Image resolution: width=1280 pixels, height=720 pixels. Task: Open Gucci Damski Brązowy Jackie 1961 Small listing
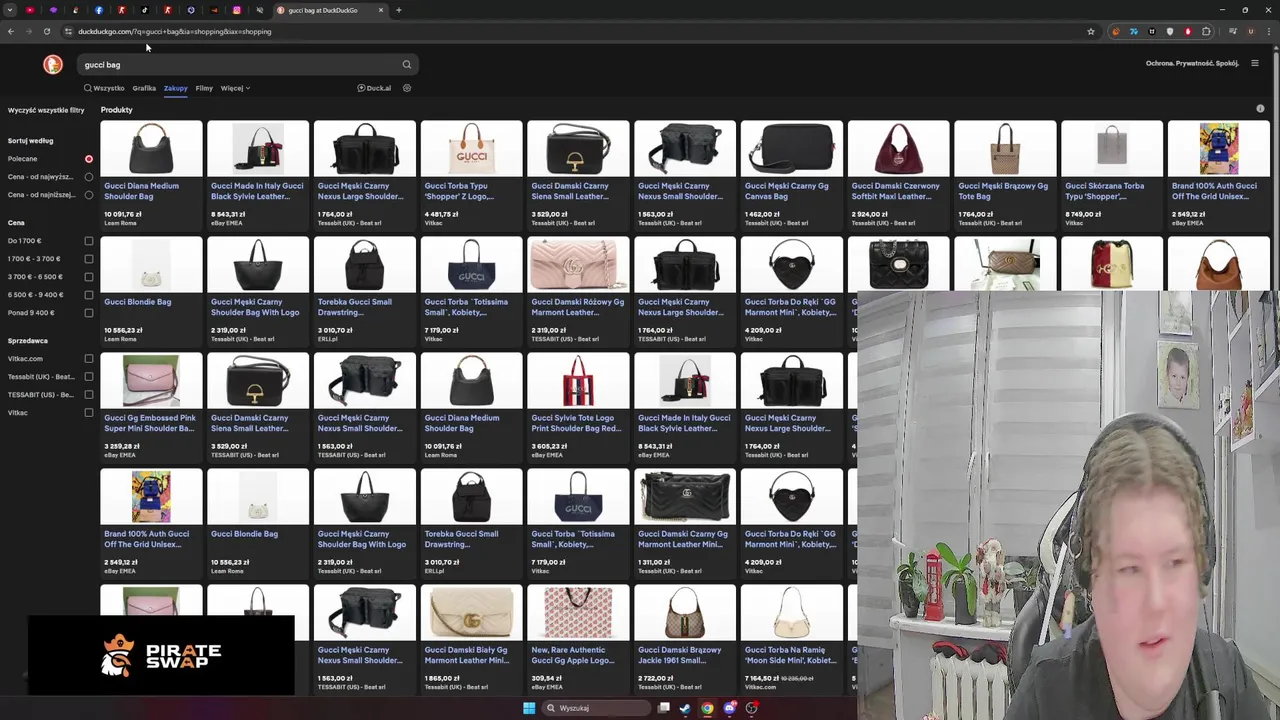point(685,638)
